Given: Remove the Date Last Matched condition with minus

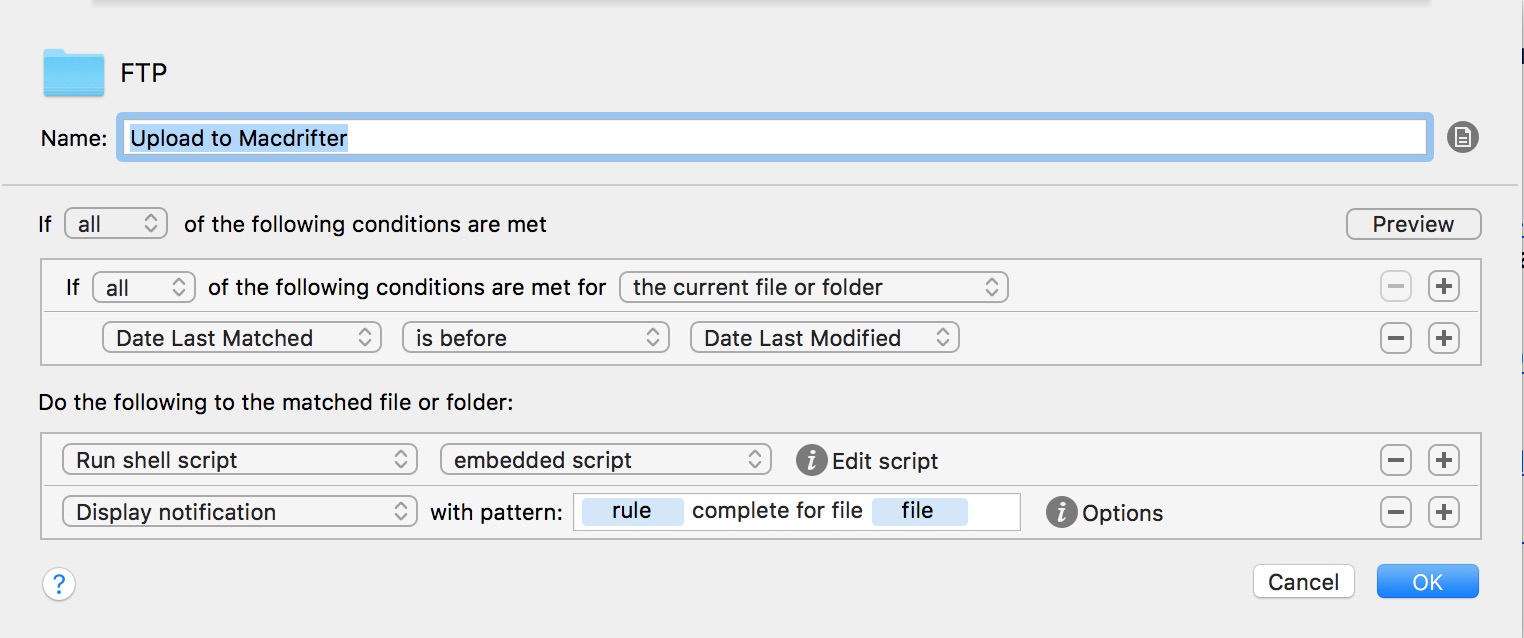Looking at the screenshot, I should (1395, 337).
